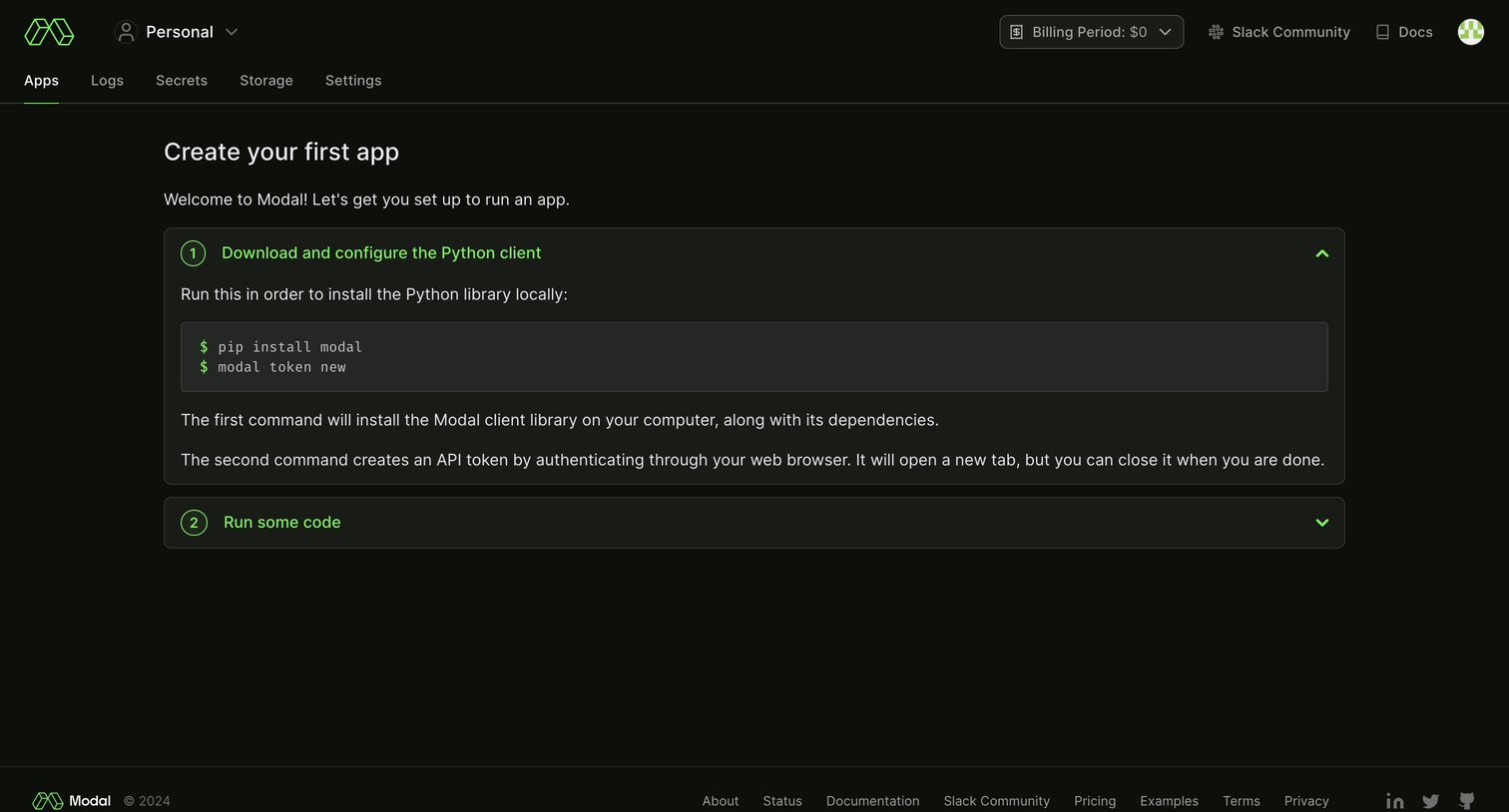Open the Status footer link

[782, 801]
